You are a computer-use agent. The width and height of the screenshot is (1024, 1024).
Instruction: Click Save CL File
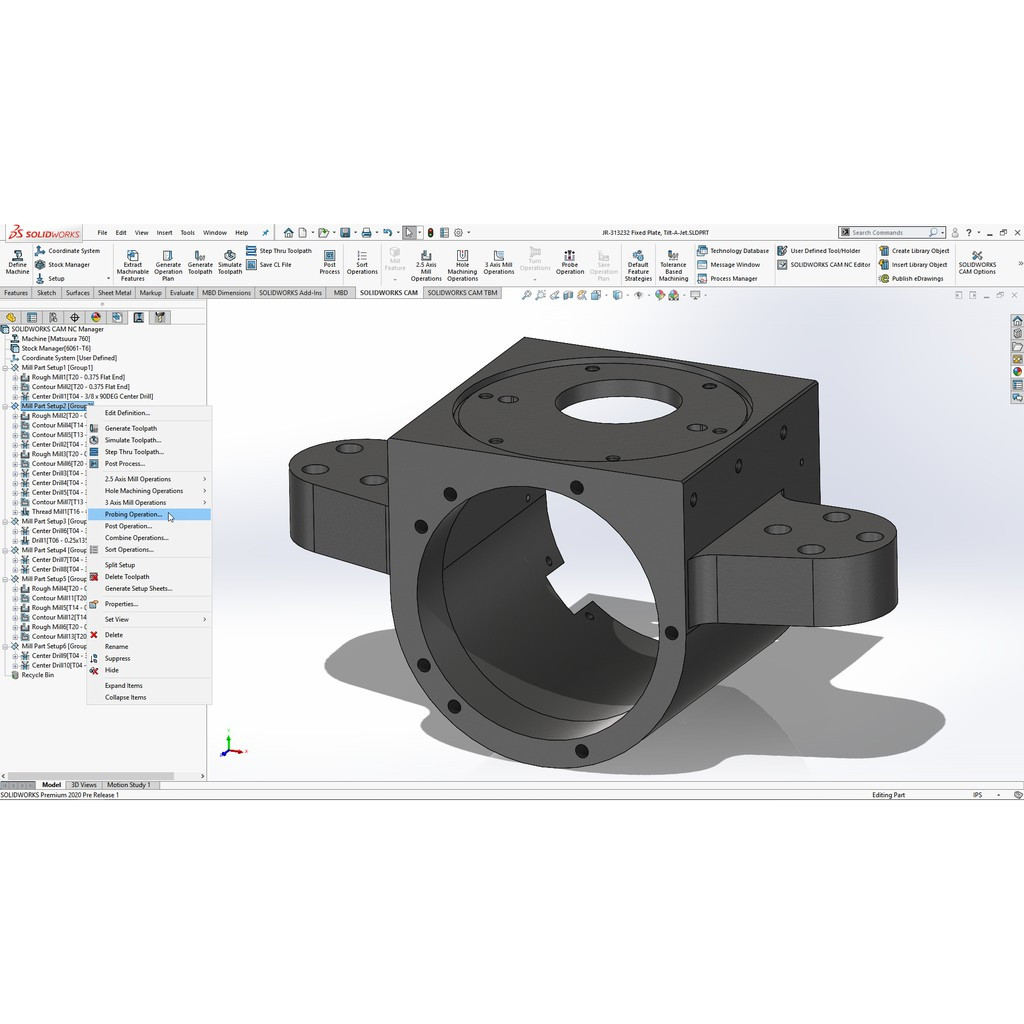(274, 264)
